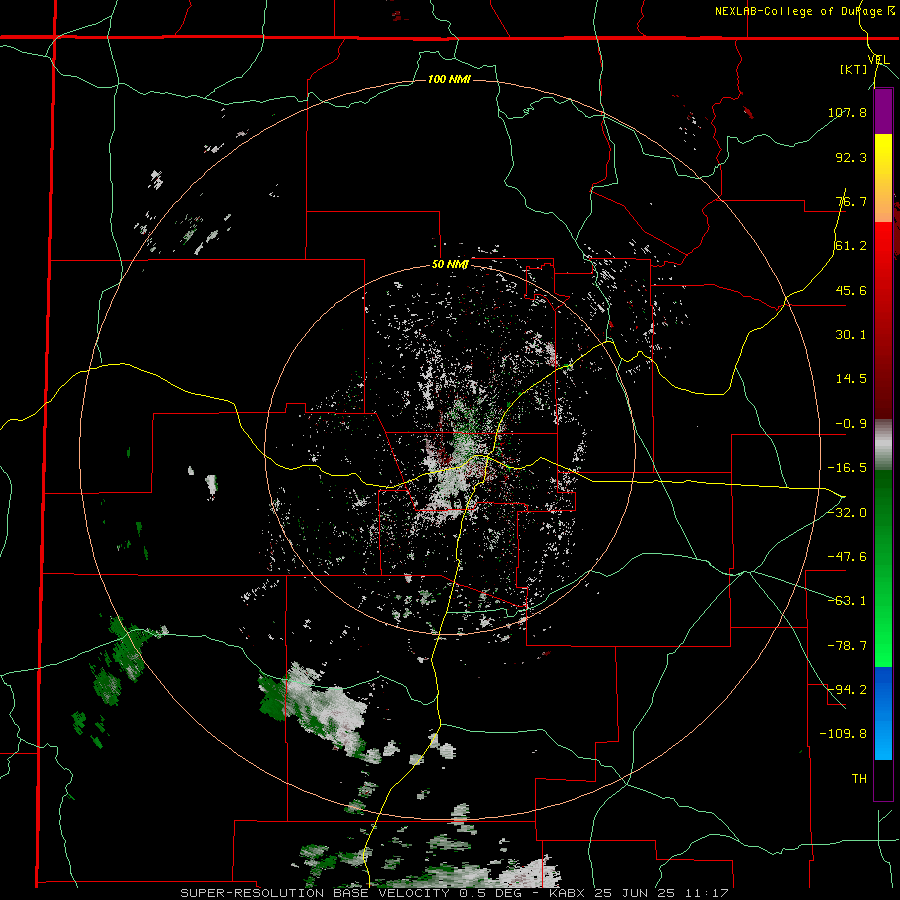This screenshot has width=900, height=900.
Task: Select the 92.3 velocity scale value
Action: click(851, 157)
